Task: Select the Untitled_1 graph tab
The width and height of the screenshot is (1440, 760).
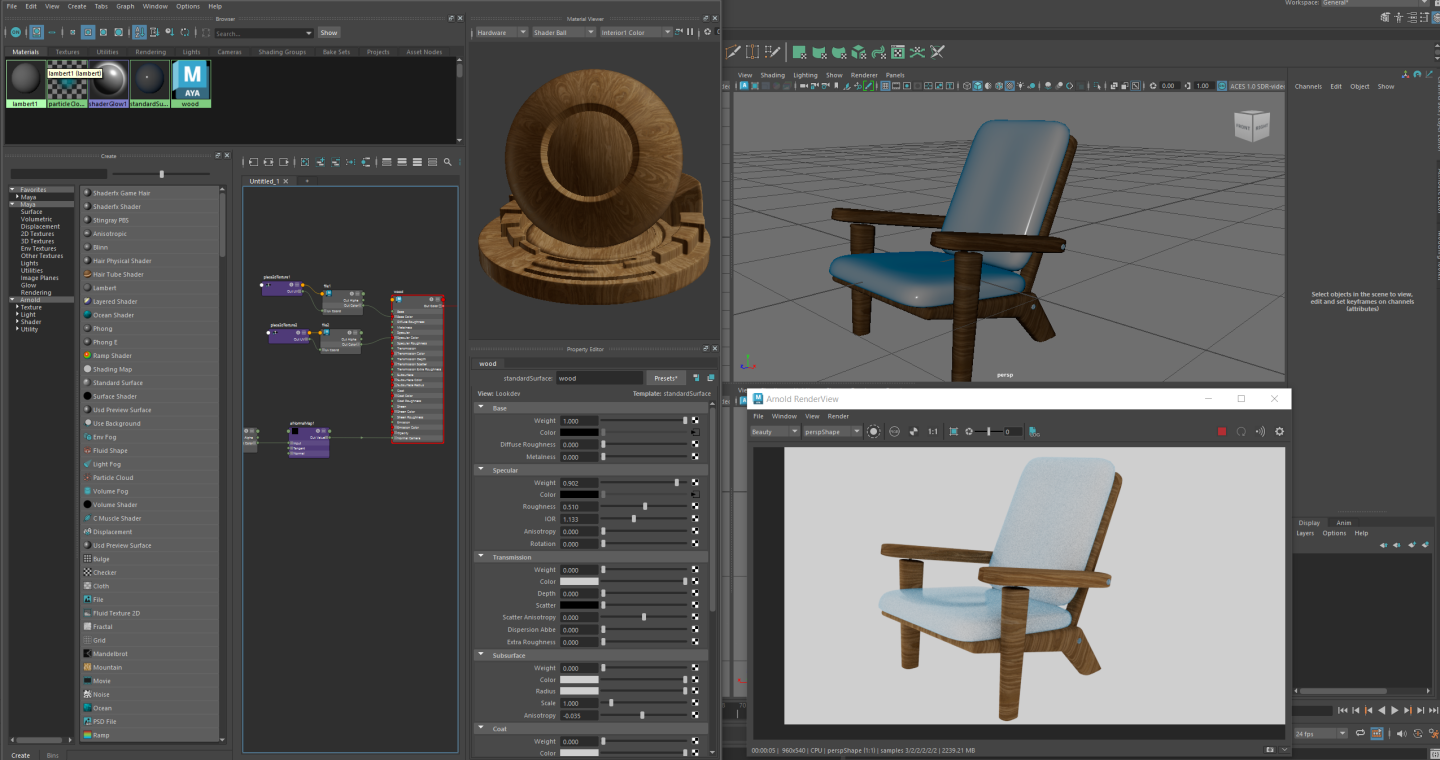Action: click(265, 181)
